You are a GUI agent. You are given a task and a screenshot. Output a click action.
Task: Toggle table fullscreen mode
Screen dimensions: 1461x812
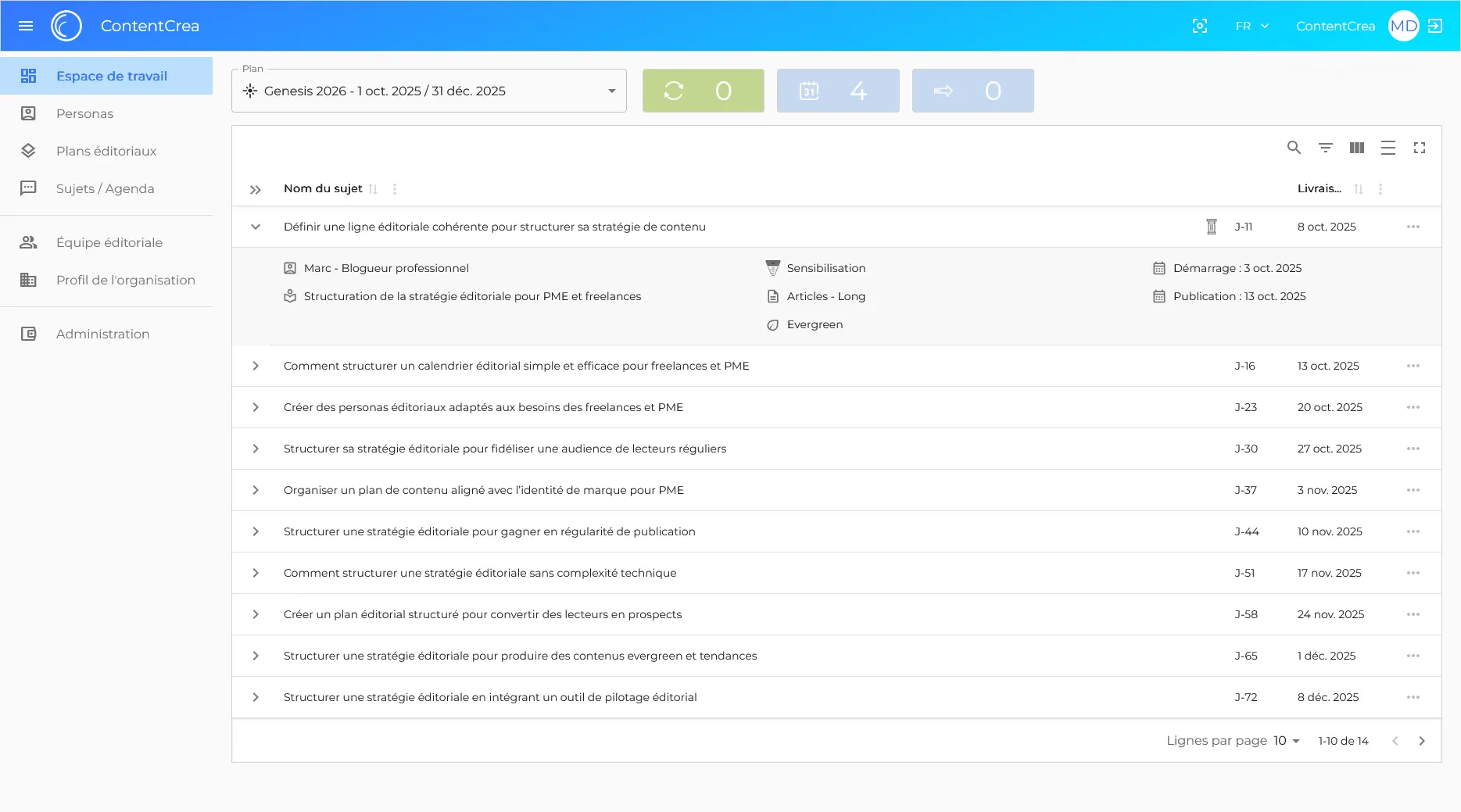pyautogui.click(x=1419, y=148)
